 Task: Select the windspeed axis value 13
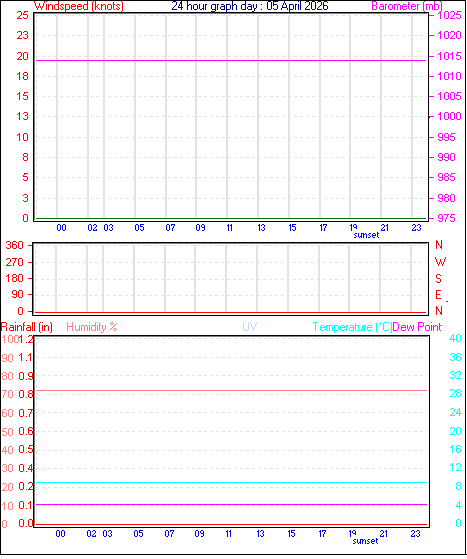(22, 116)
